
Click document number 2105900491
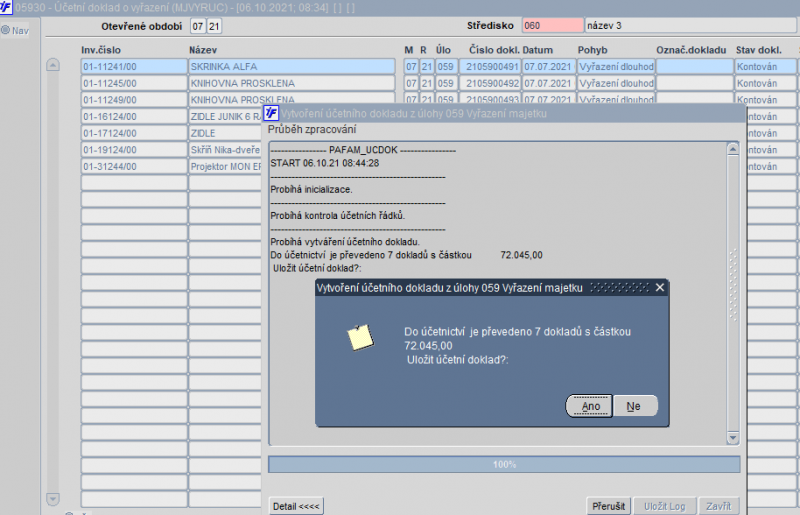pos(490,66)
